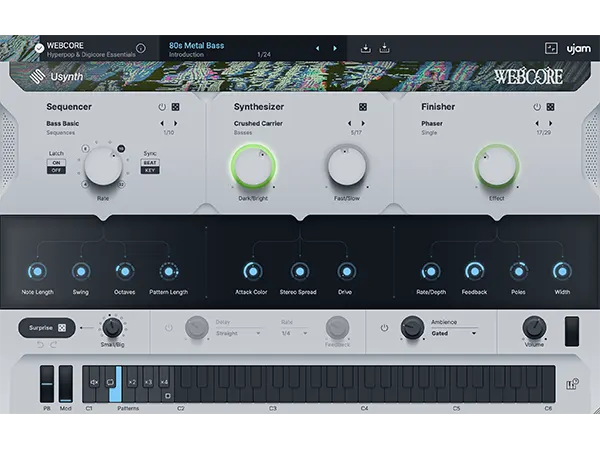Screen dimensions: 600x450
Task: Go to next global preset
Action: pos(335,48)
